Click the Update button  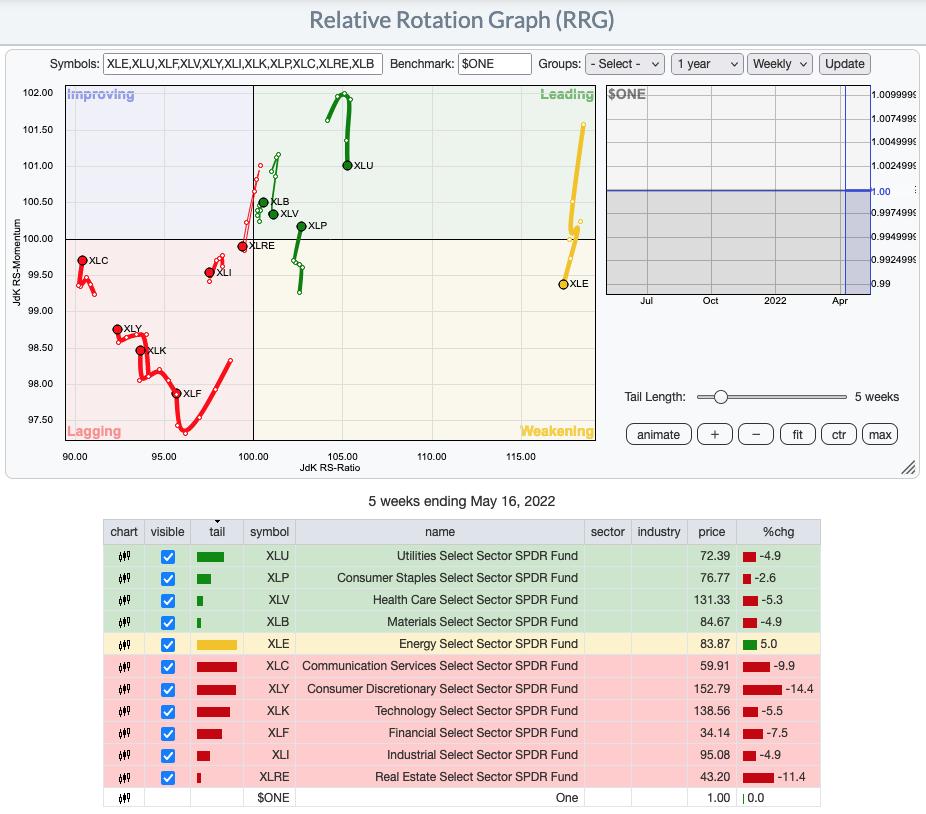(845, 64)
